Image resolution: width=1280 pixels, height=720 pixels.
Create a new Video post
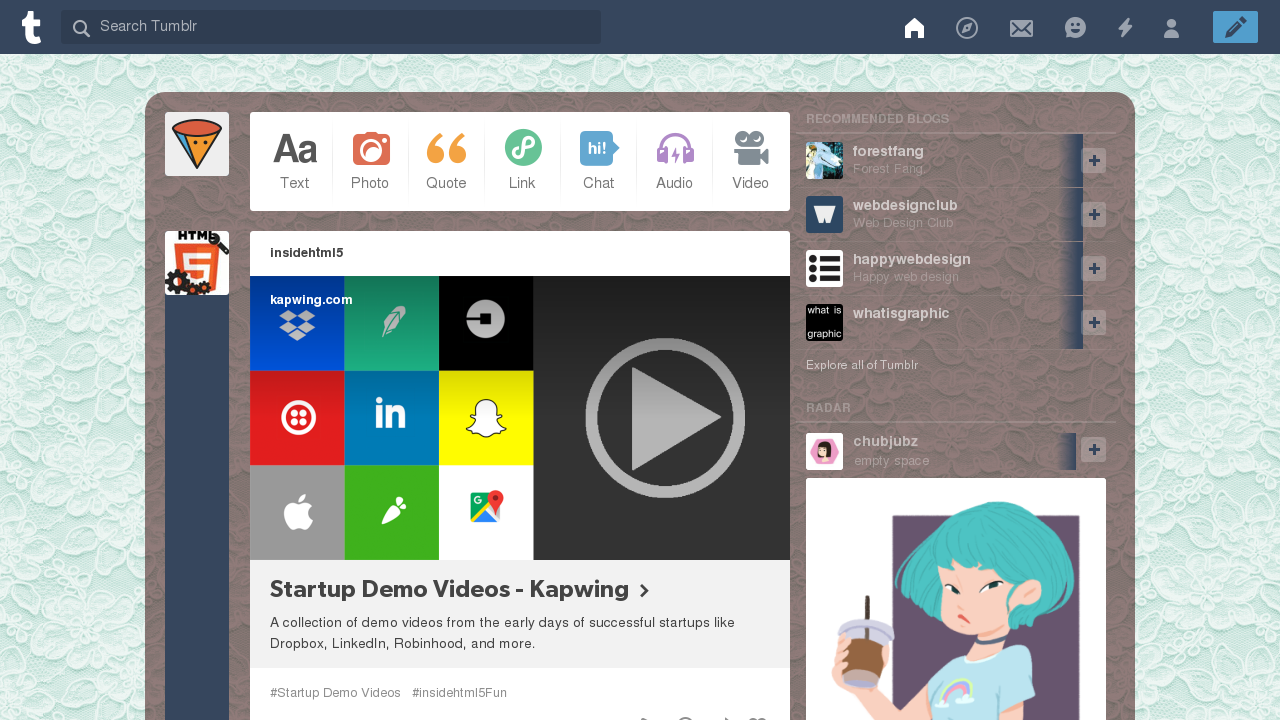[750, 161]
